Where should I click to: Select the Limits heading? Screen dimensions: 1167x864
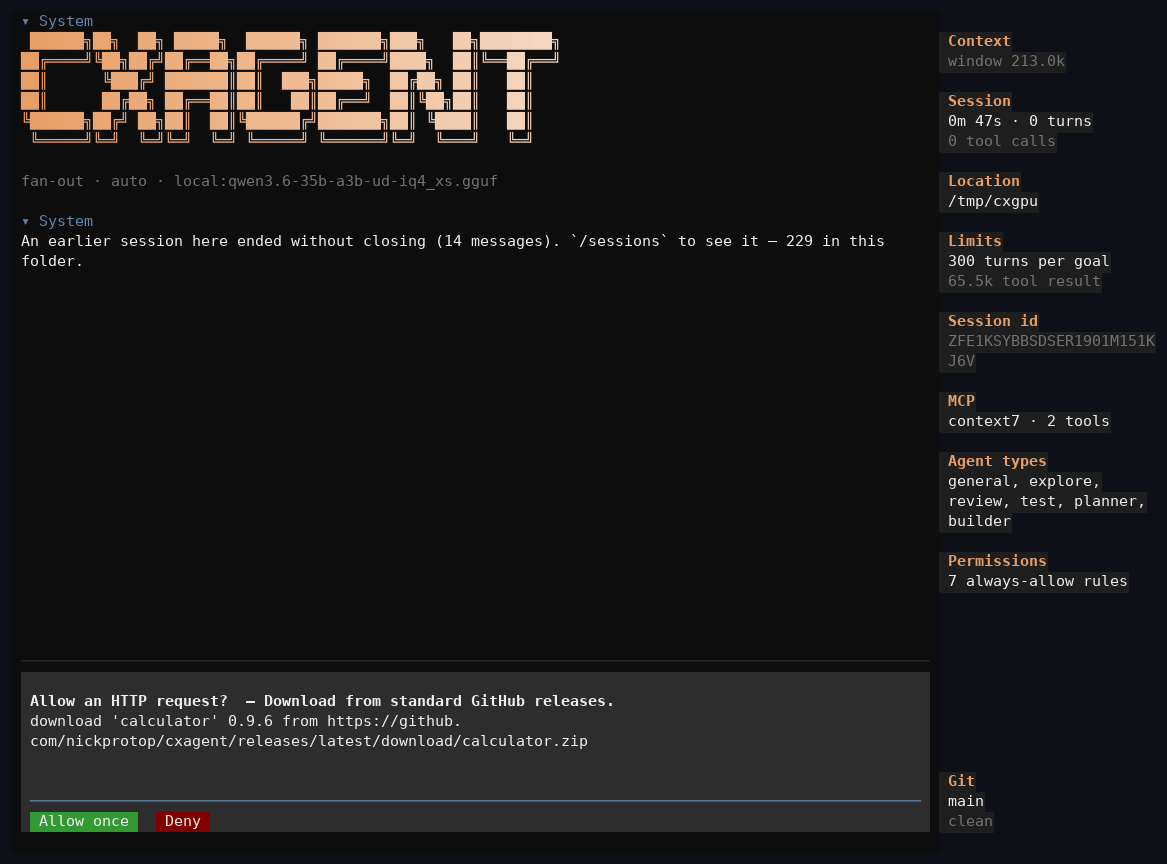tap(974, 241)
